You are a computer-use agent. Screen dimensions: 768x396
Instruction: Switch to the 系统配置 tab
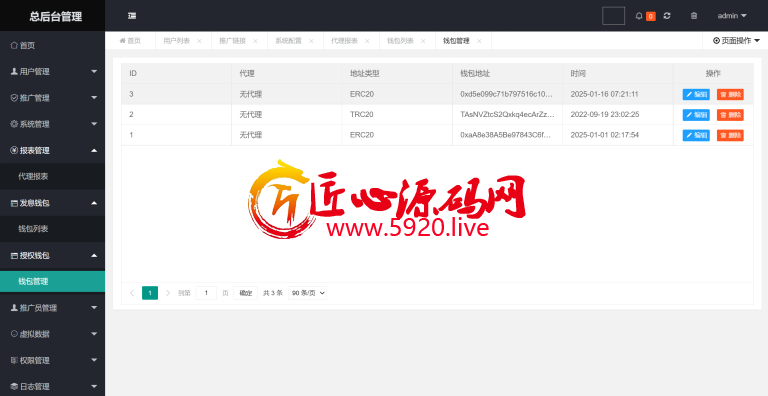point(288,41)
